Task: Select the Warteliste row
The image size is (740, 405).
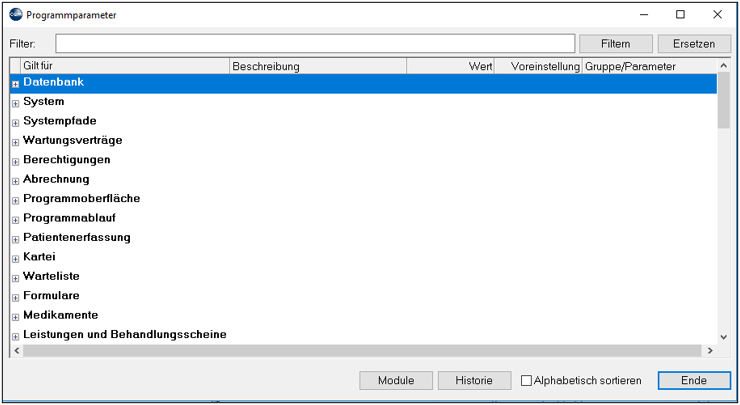Action: (x=363, y=277)
